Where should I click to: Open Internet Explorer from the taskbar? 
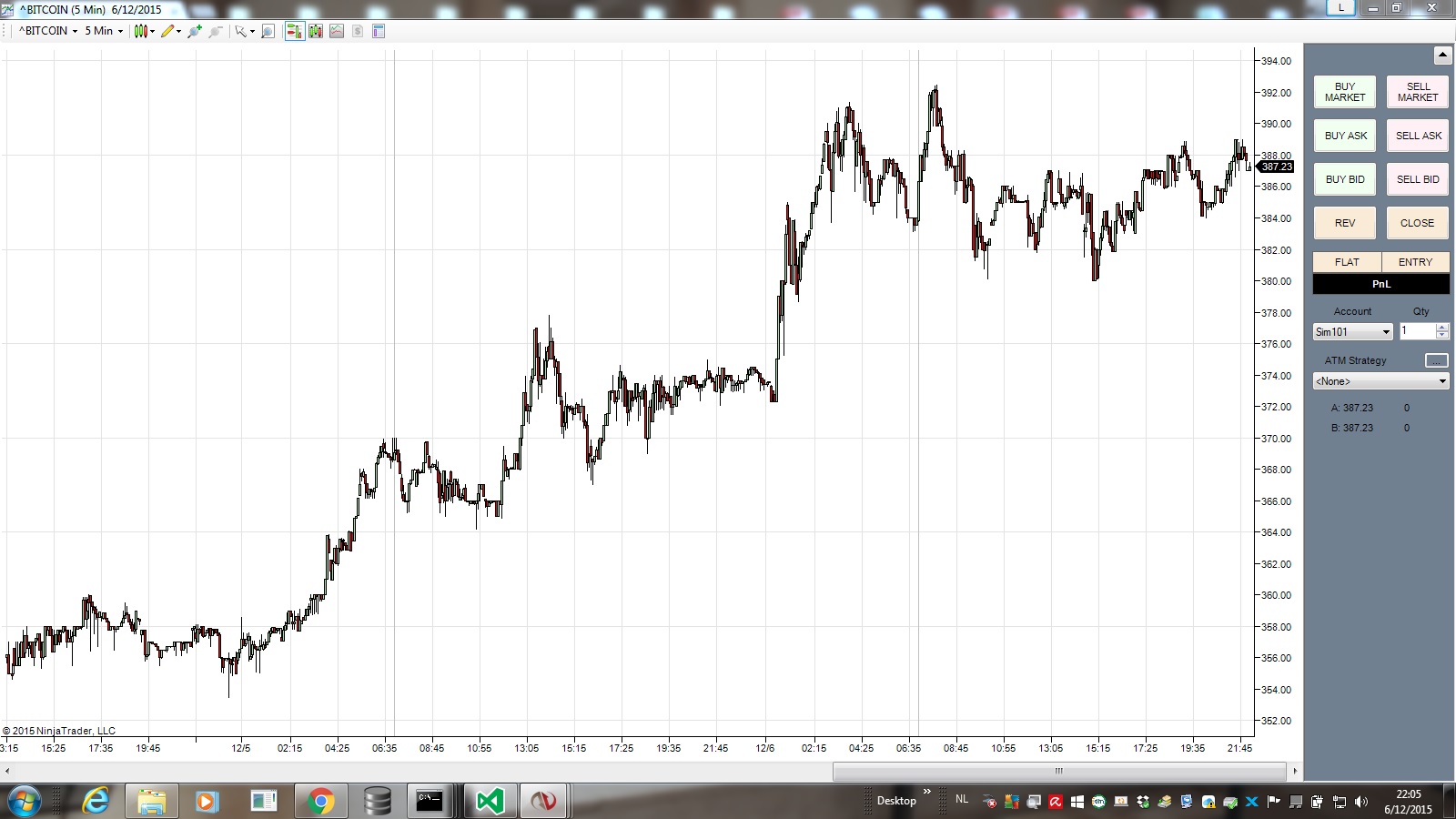tap(96, 801)
